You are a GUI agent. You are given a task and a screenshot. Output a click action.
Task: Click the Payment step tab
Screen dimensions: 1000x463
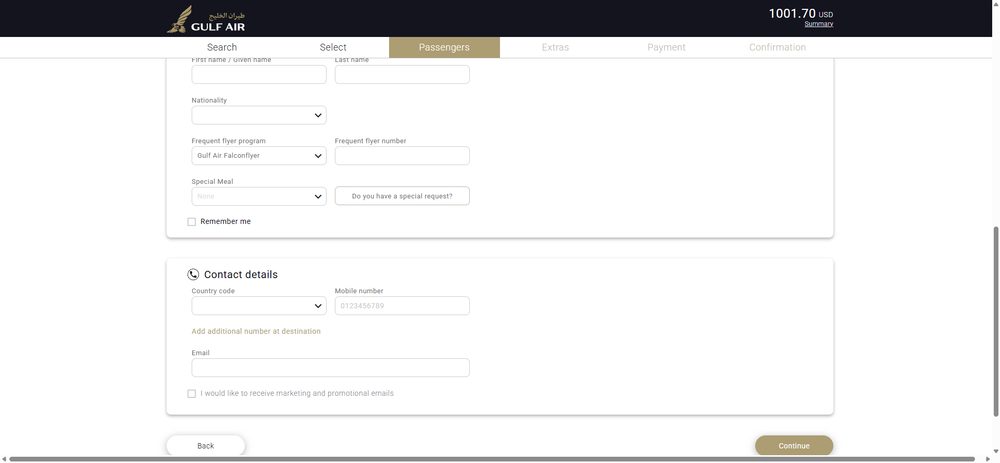pyautogui.click(x=666, y=47)
